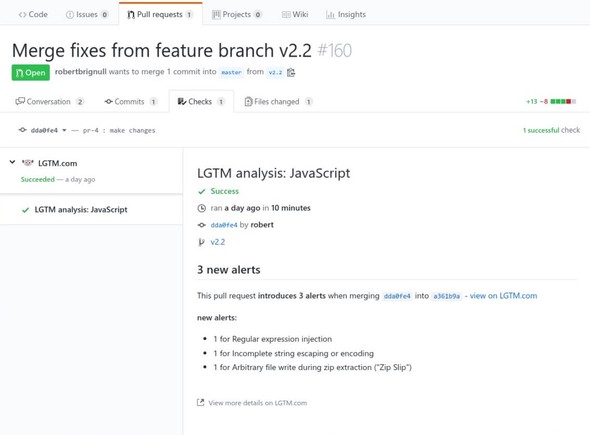Screen dimensions: 590x435
Task: Open the Issues repository tab
Action: 87,15
